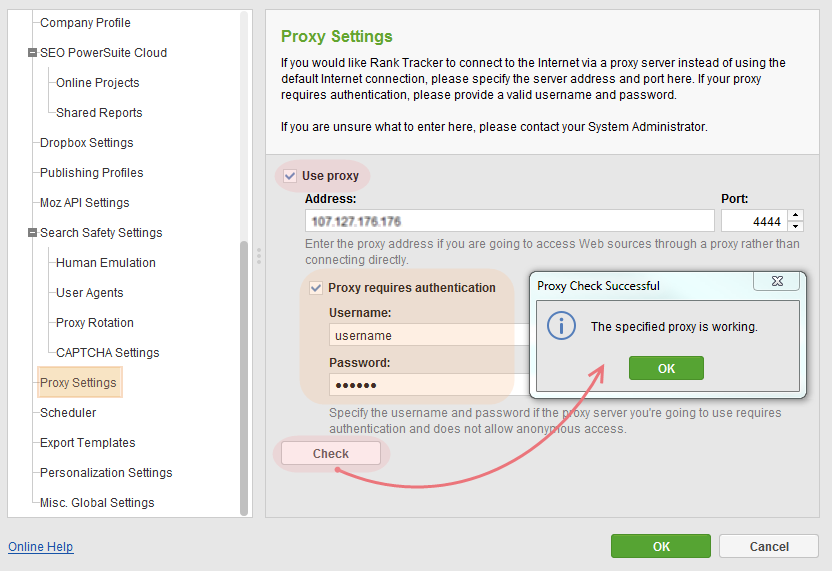
Task: Open CAPTCHA Settings in sidebar
Action: (x=107, y=352)
